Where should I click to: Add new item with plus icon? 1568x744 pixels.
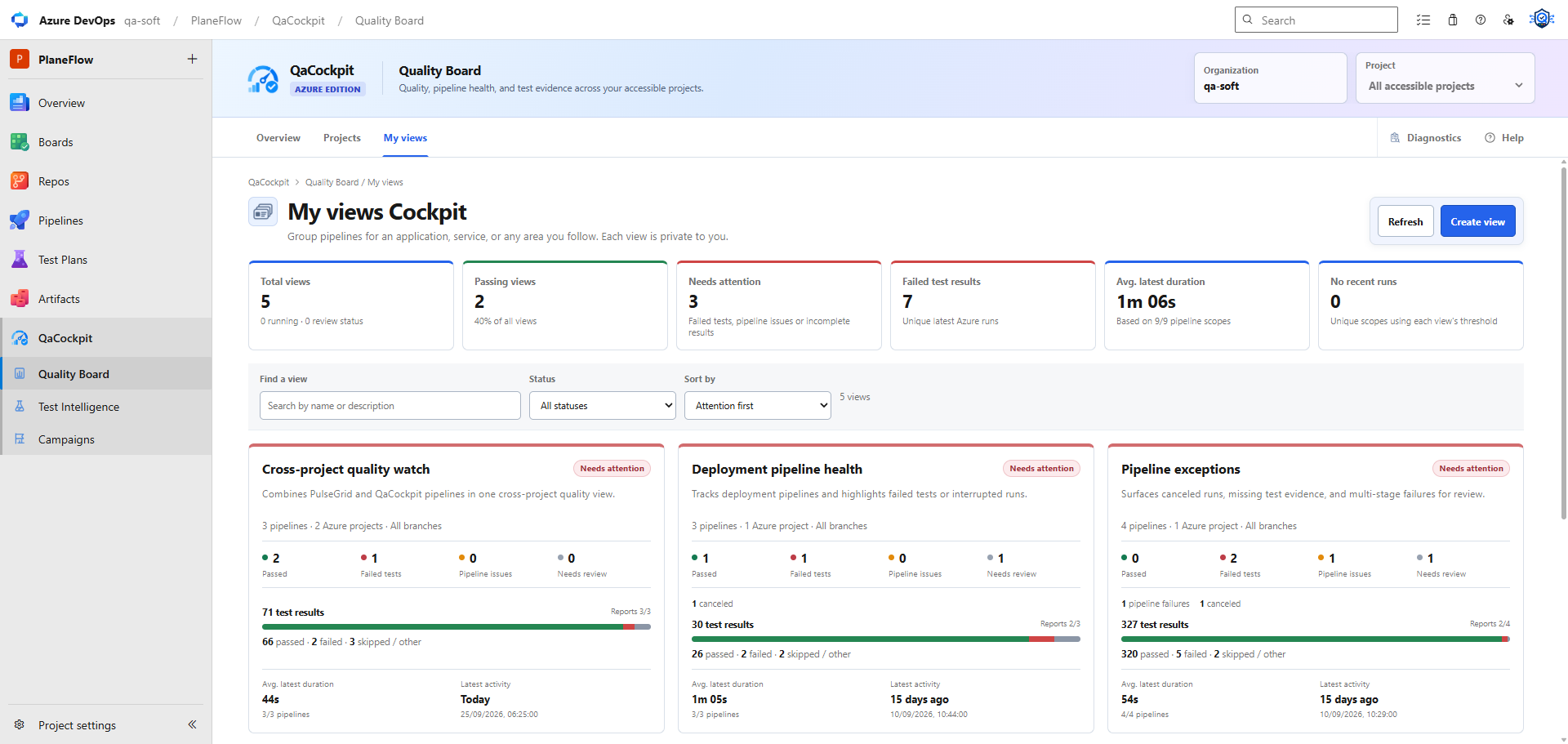click(x=193, y=59)
